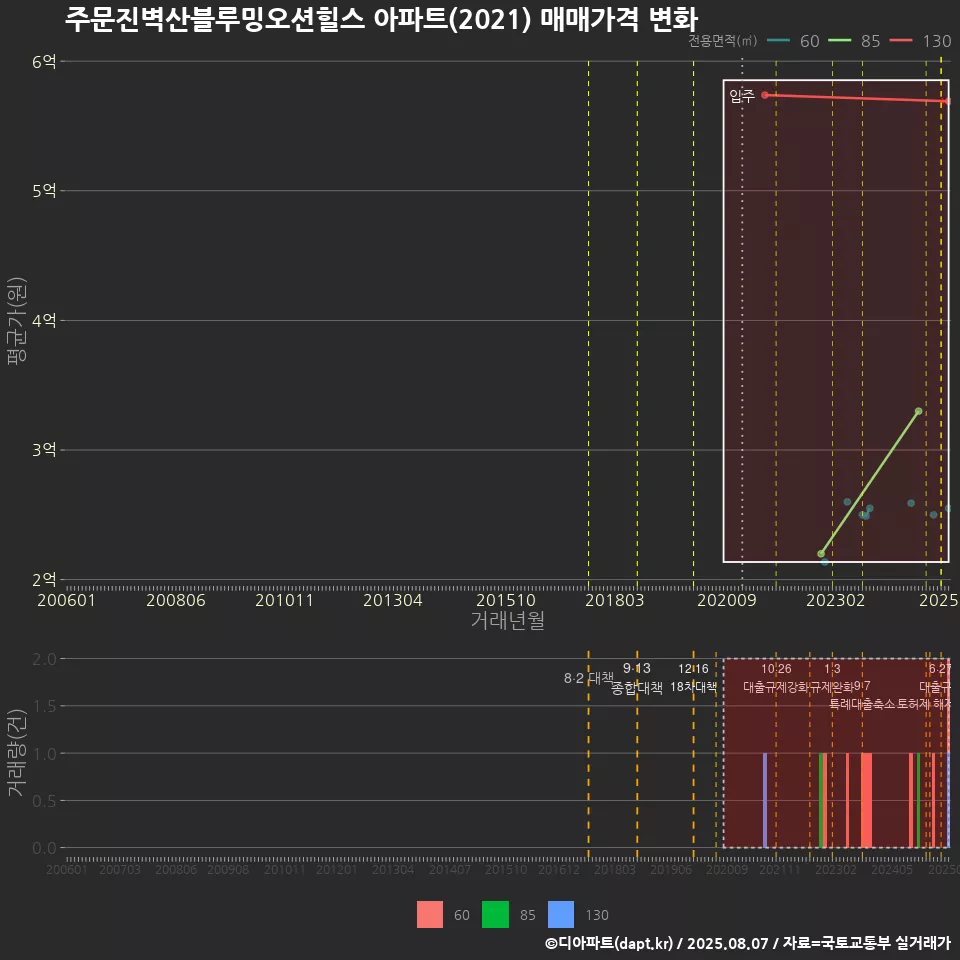Click the blue 130 swatch in bottom legend
This screenshot has height=960, width=960.
561,914
